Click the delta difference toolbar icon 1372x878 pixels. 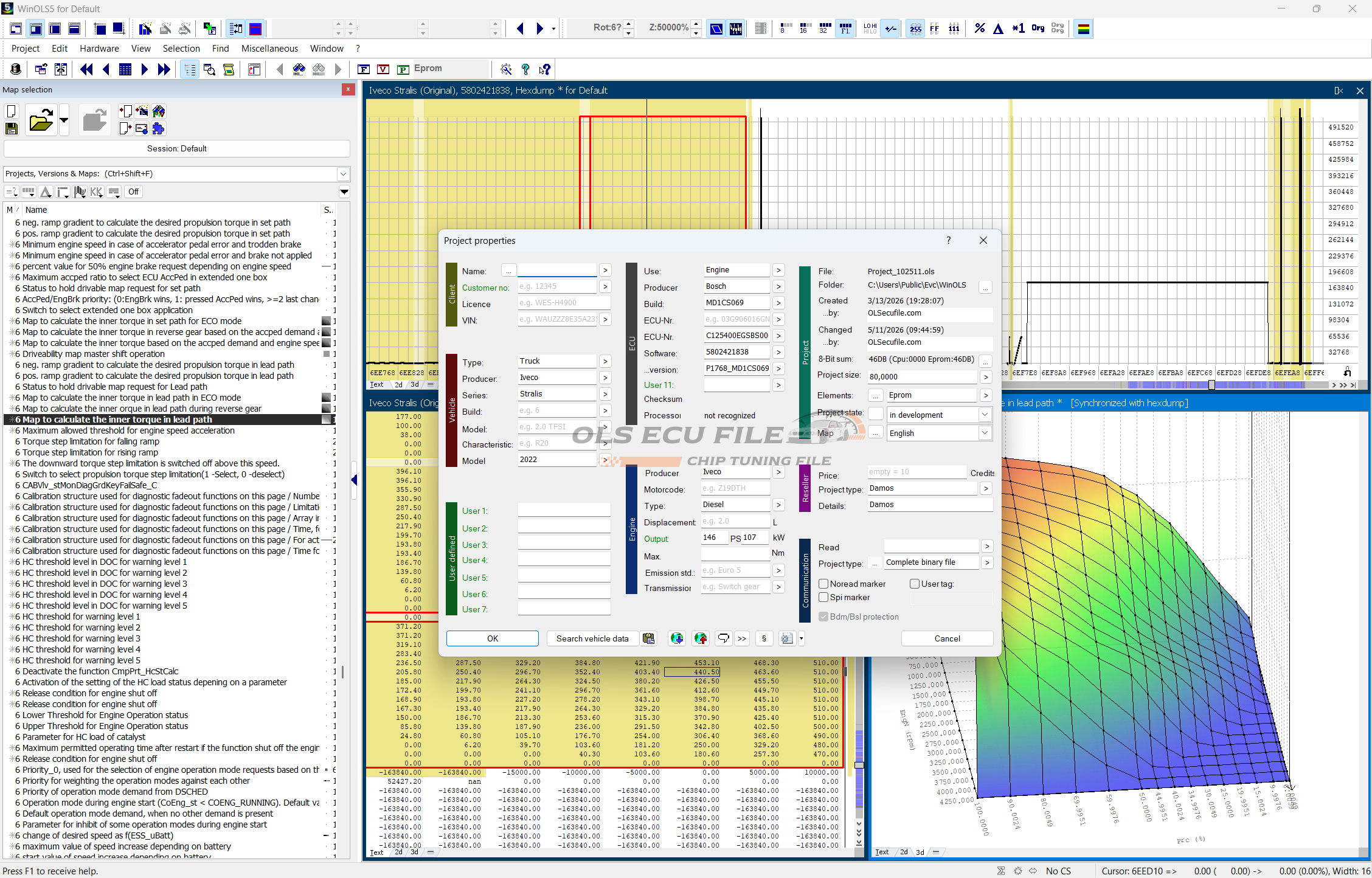[x=998, y=29]
